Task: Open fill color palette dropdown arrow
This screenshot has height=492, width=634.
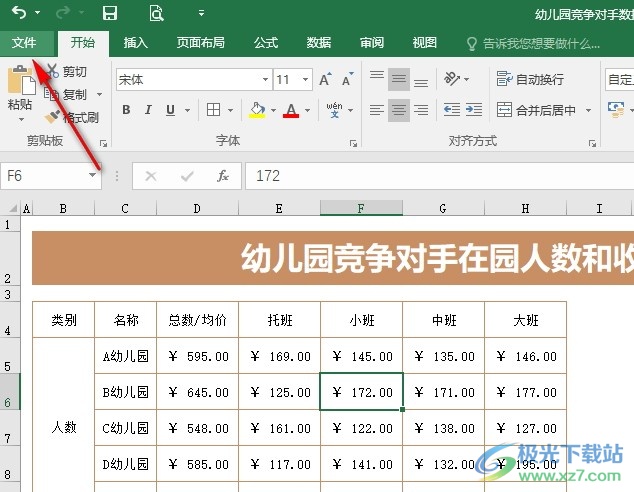Action: 273,110
